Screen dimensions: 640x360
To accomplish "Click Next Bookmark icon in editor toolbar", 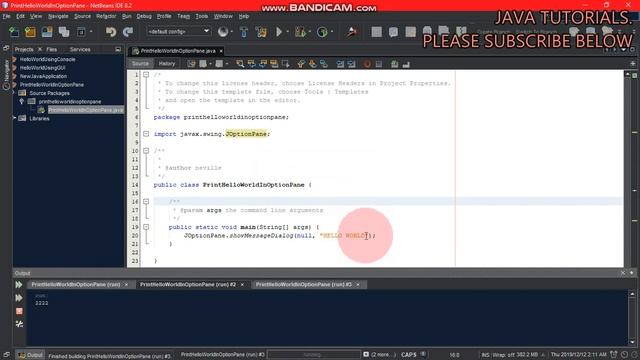I will point(313,64).
